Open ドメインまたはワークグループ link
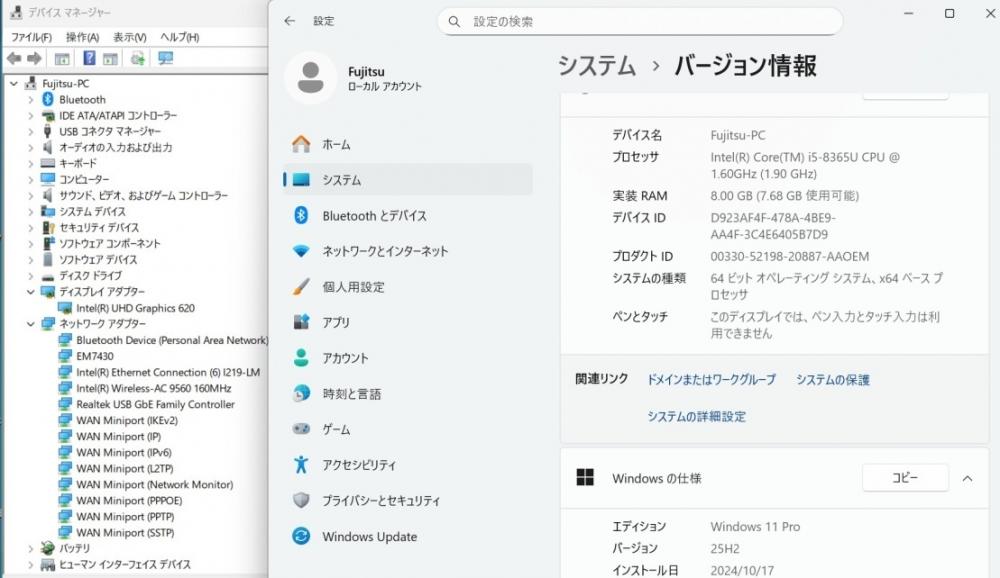 [712, 380]
